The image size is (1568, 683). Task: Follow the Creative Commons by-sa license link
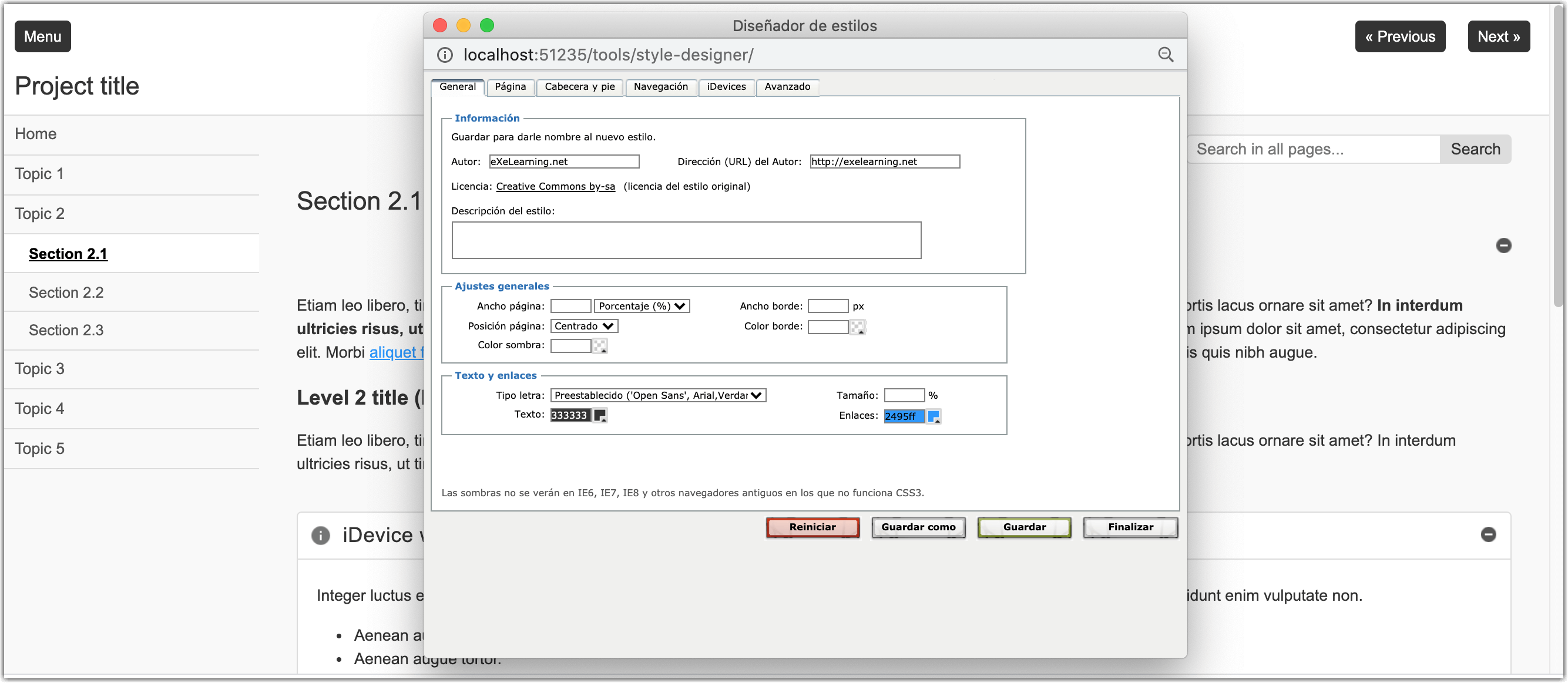[x=555, y=186]
